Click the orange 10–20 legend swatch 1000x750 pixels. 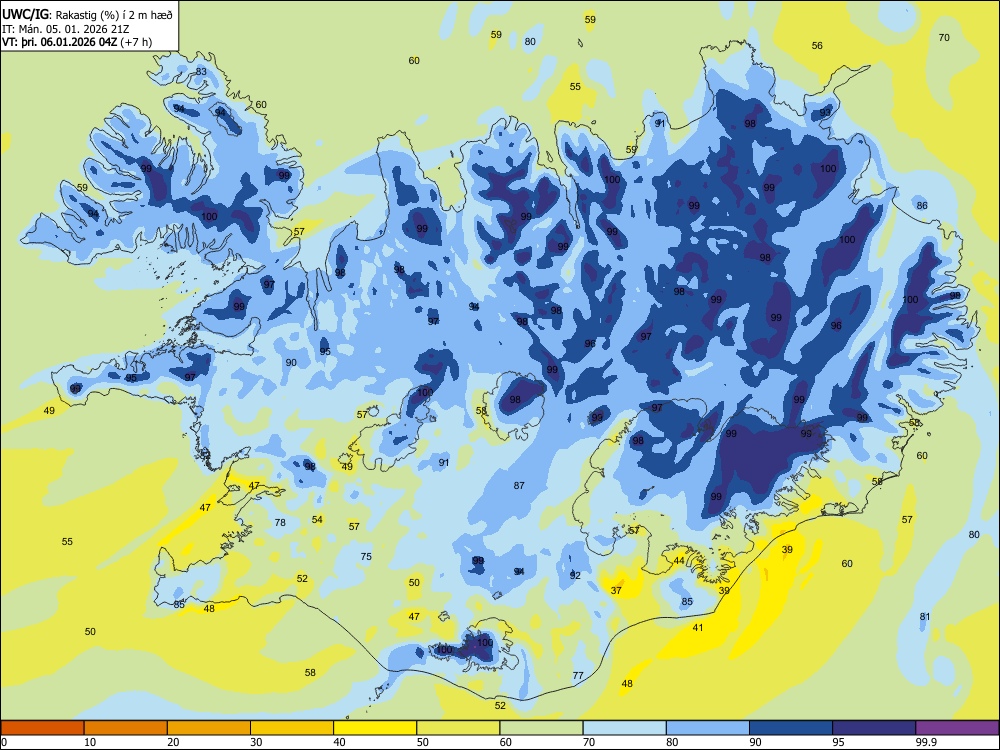(126, 728)
